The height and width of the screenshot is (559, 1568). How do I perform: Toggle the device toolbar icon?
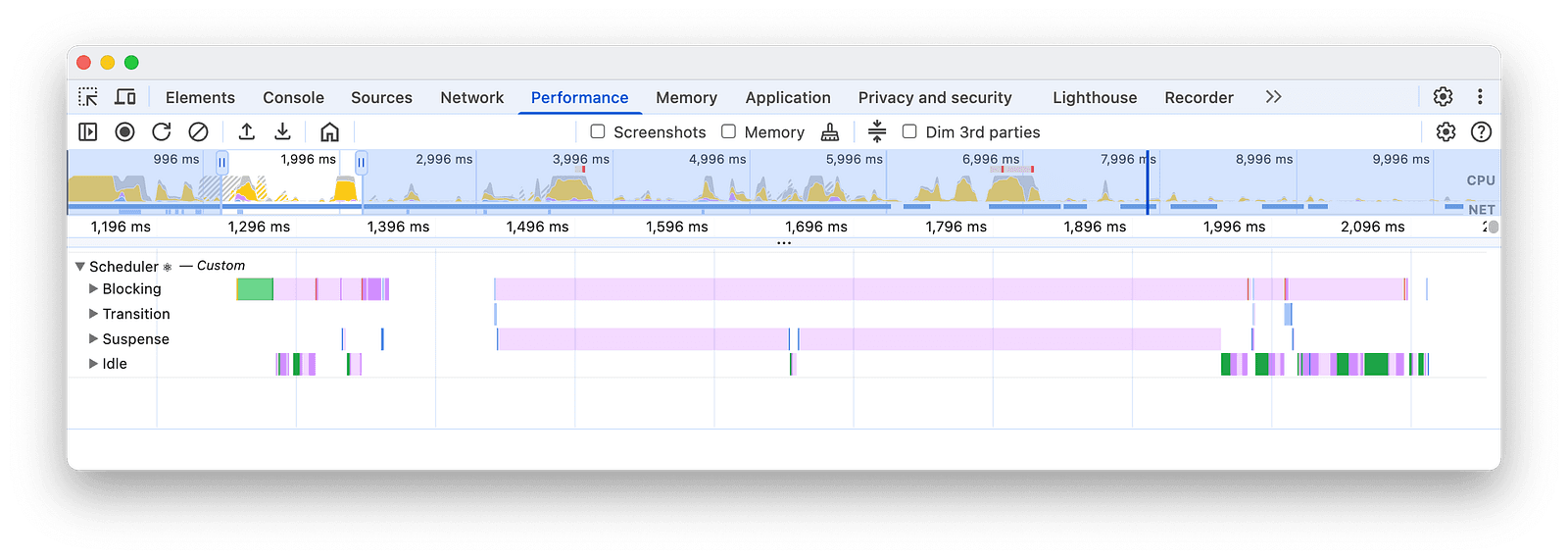point(125,97)
